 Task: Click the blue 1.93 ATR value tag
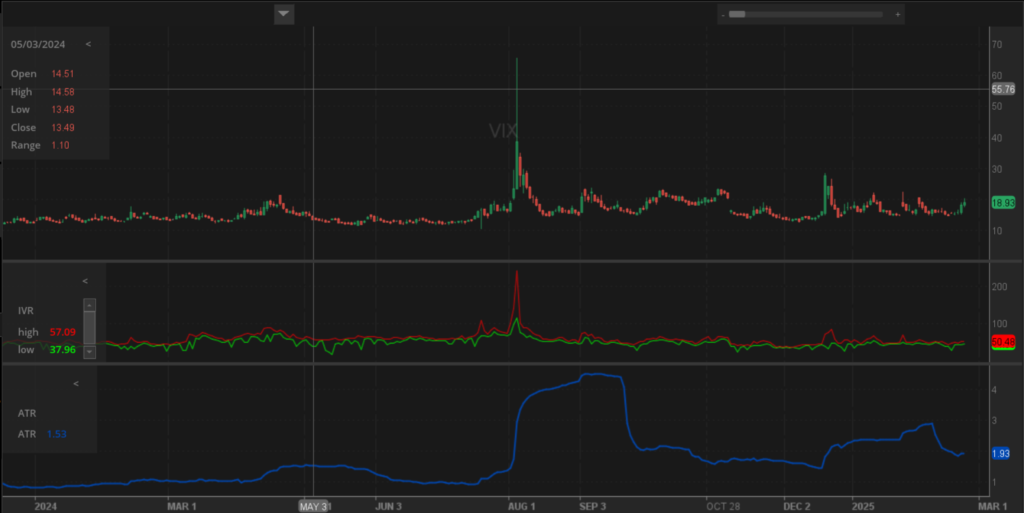[x=1000, y=453]
